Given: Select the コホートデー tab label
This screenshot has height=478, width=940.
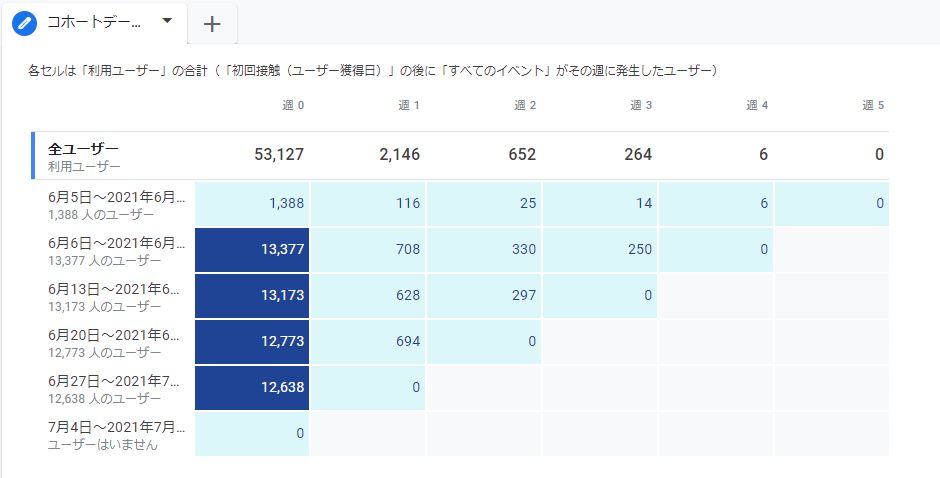Looking at the screenshot, I should pyautogui.click(x=94, y=23).
